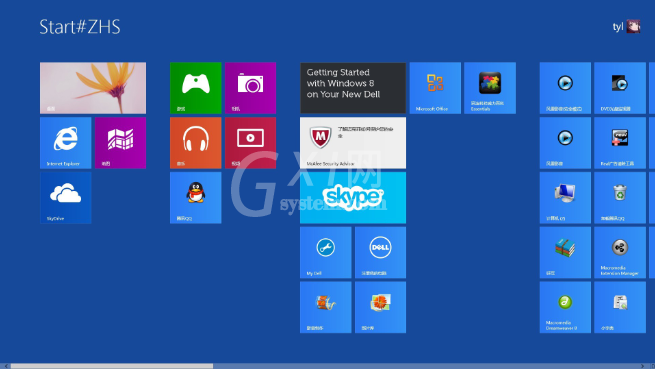Open the recycle bin icon tile
The width and height of the screenshot is (655, 369).
[x=619, y=198]
